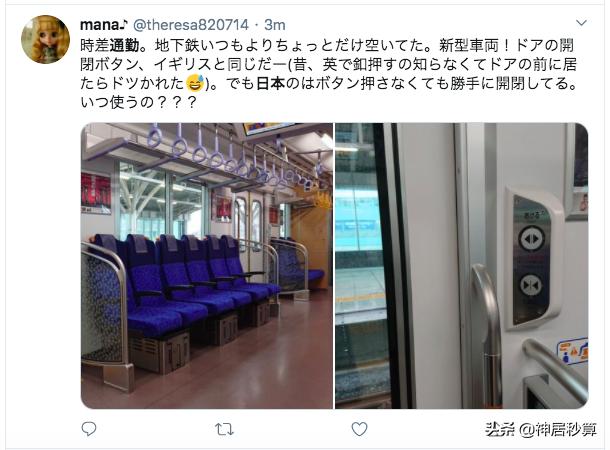This screenshot has height=450, width=610.
Task: Open the @theresa820714 handle link
Action: [x=191, y=25]
